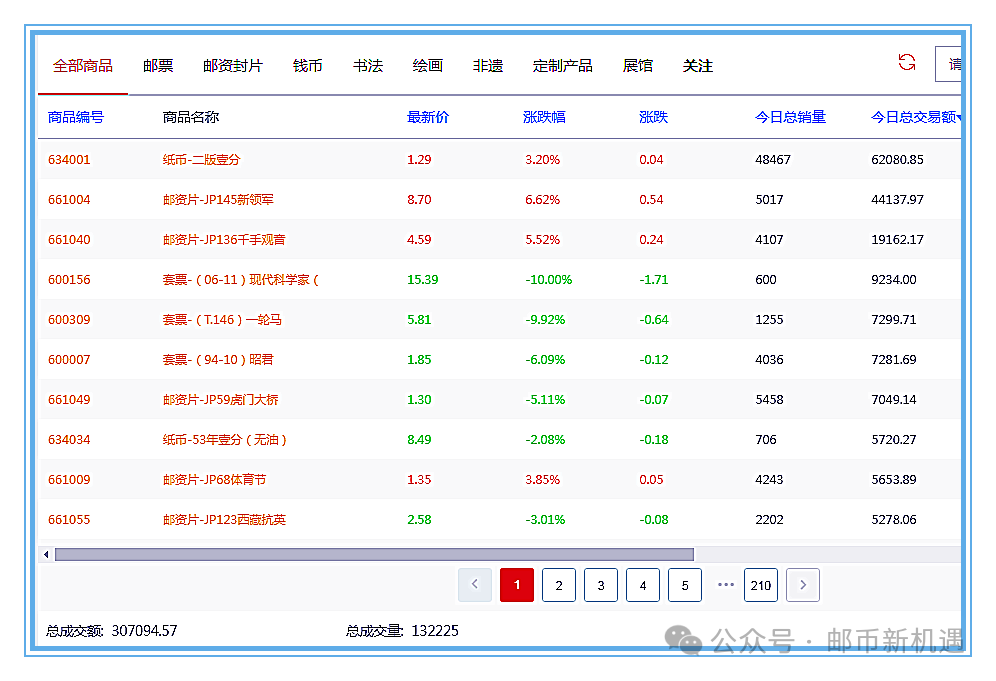Go to next page arrow
The height and width of the screenshot is (681, 996).
tap(803, 585)
